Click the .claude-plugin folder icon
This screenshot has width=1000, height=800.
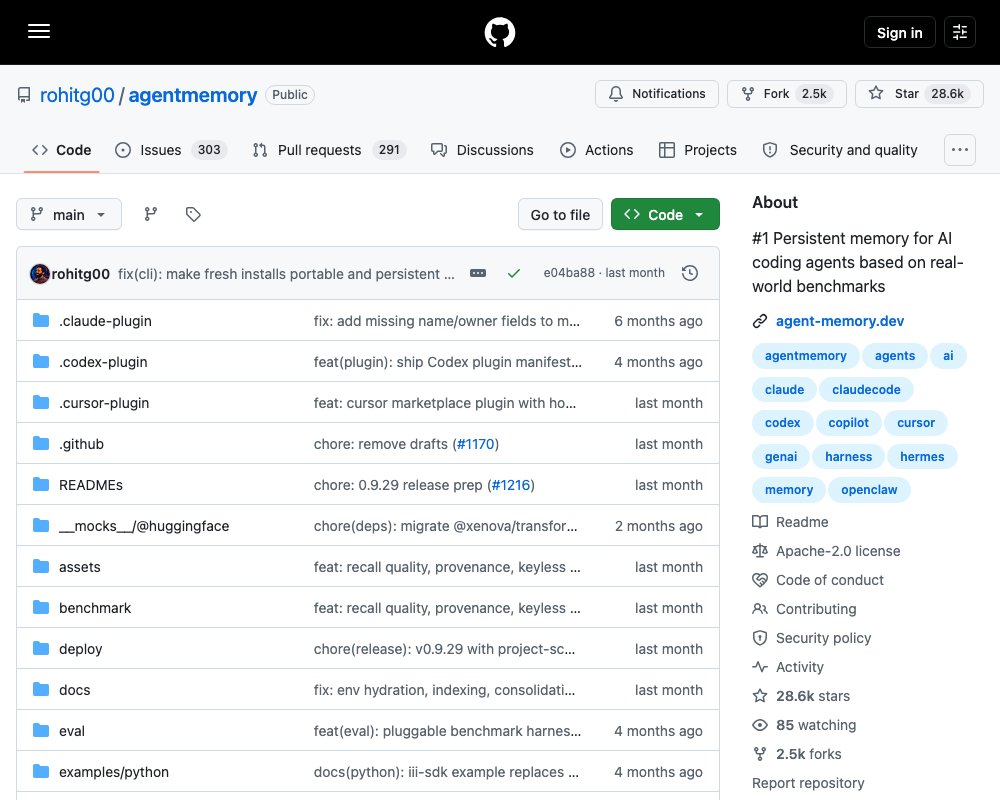tap(41, 320)
